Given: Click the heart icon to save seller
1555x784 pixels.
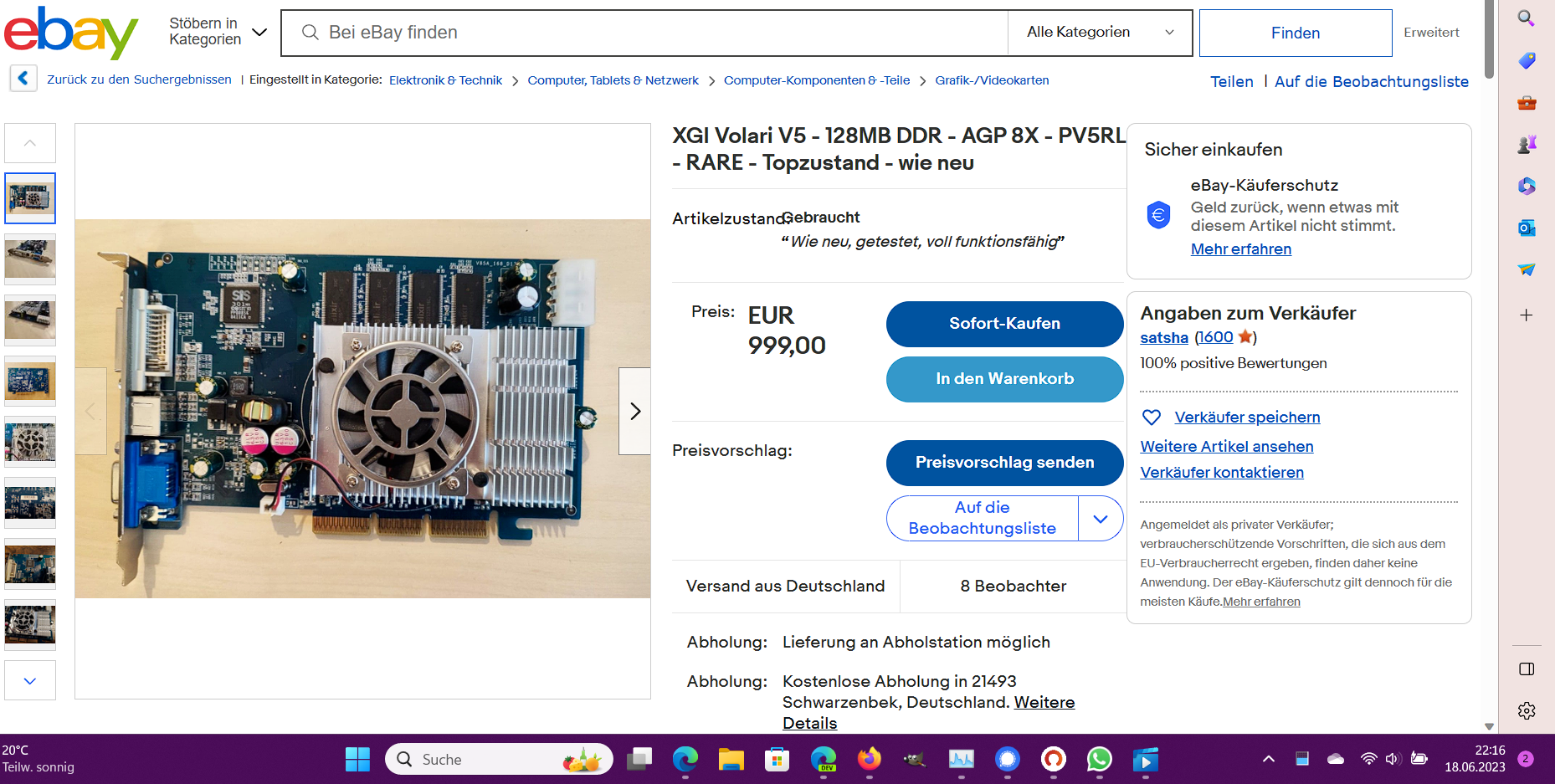Looking at the screenshot, I should [x=1152, y=417].
